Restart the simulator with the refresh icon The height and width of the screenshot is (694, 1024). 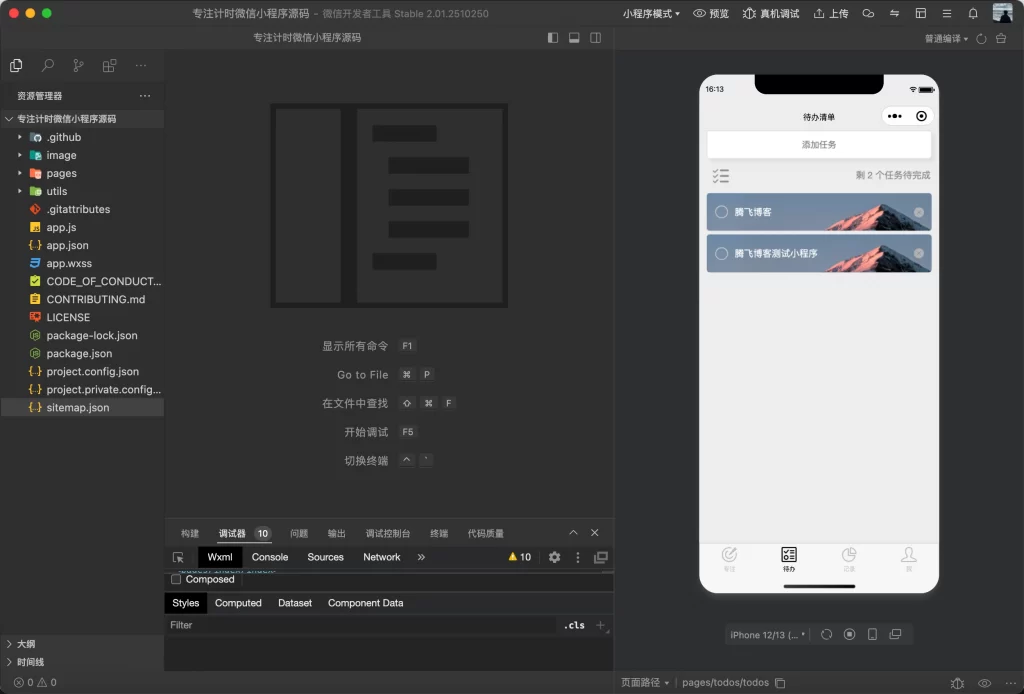click(x=827, y=634)
